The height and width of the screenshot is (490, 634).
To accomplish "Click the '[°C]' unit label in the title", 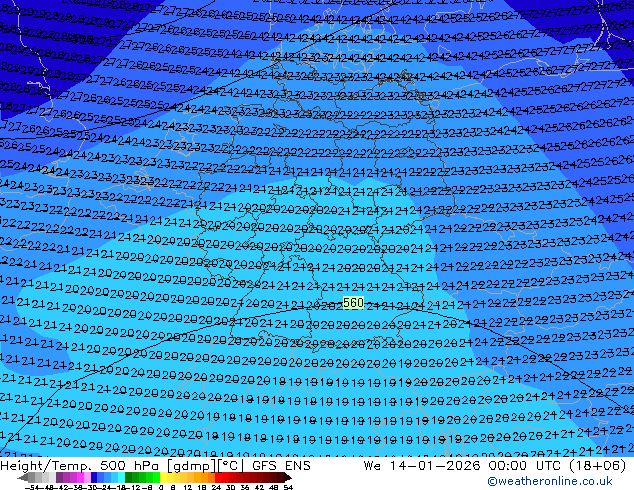I will pyautogui.click(x=231, y=466).
